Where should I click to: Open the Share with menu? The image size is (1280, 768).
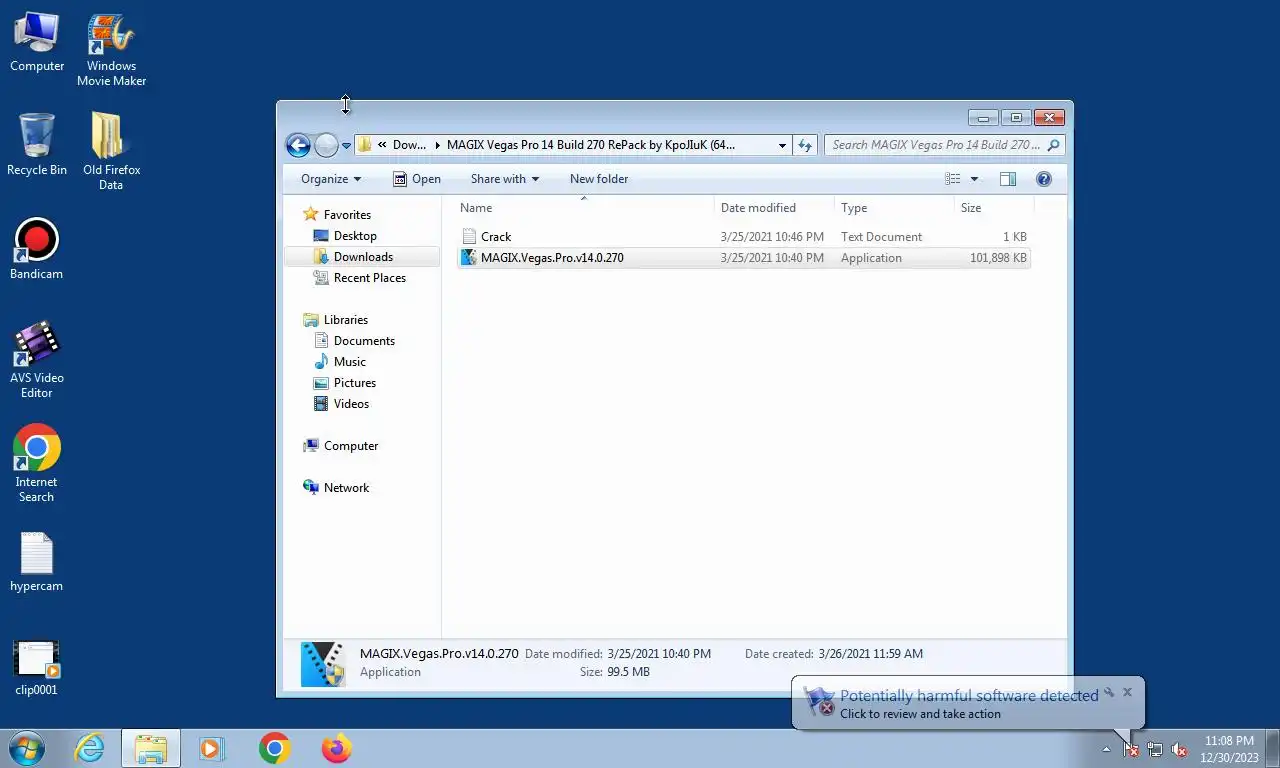505,179
